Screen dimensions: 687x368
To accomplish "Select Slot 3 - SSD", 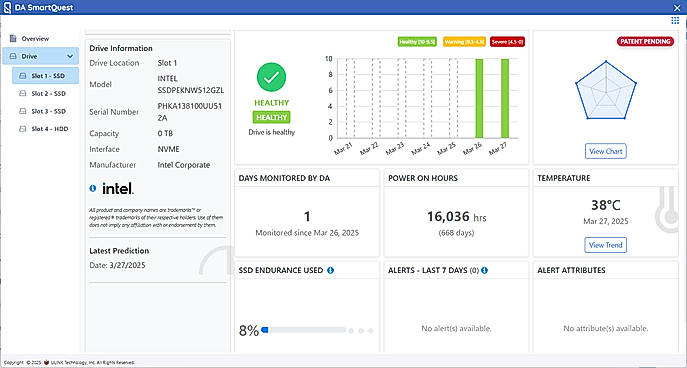I will 46,111.
